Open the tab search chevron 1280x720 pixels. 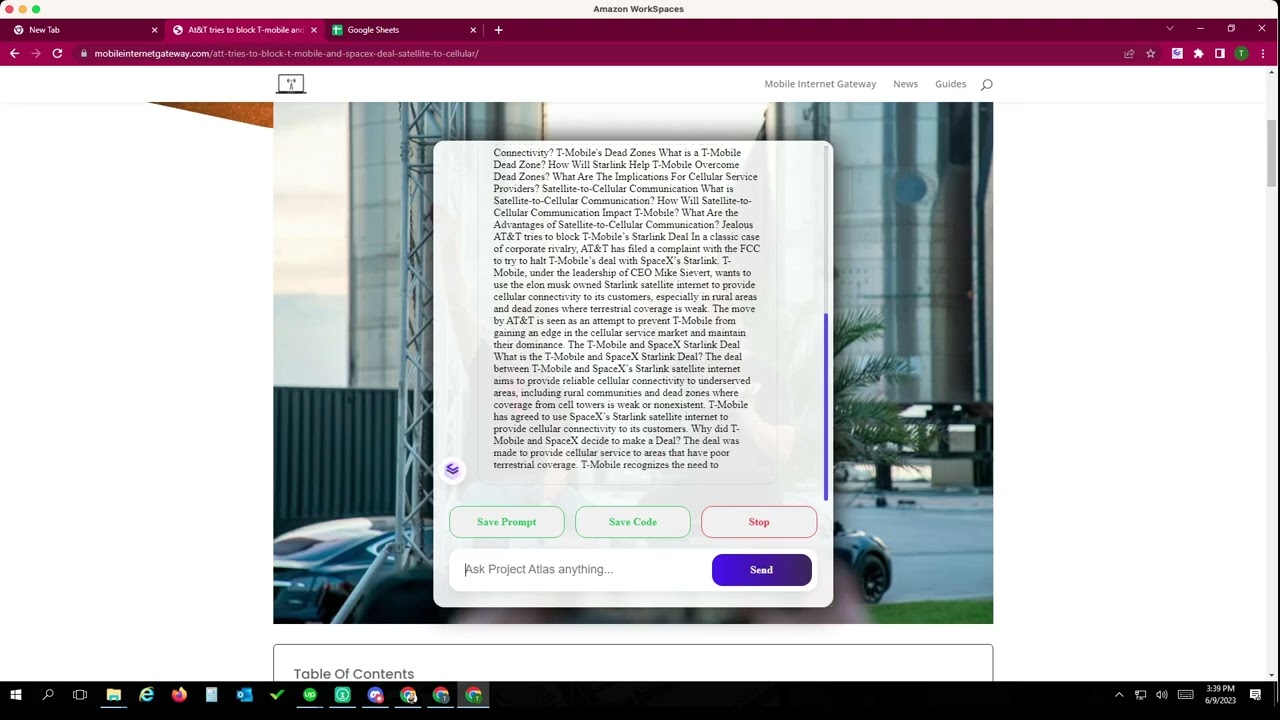tap(1169, 28)
